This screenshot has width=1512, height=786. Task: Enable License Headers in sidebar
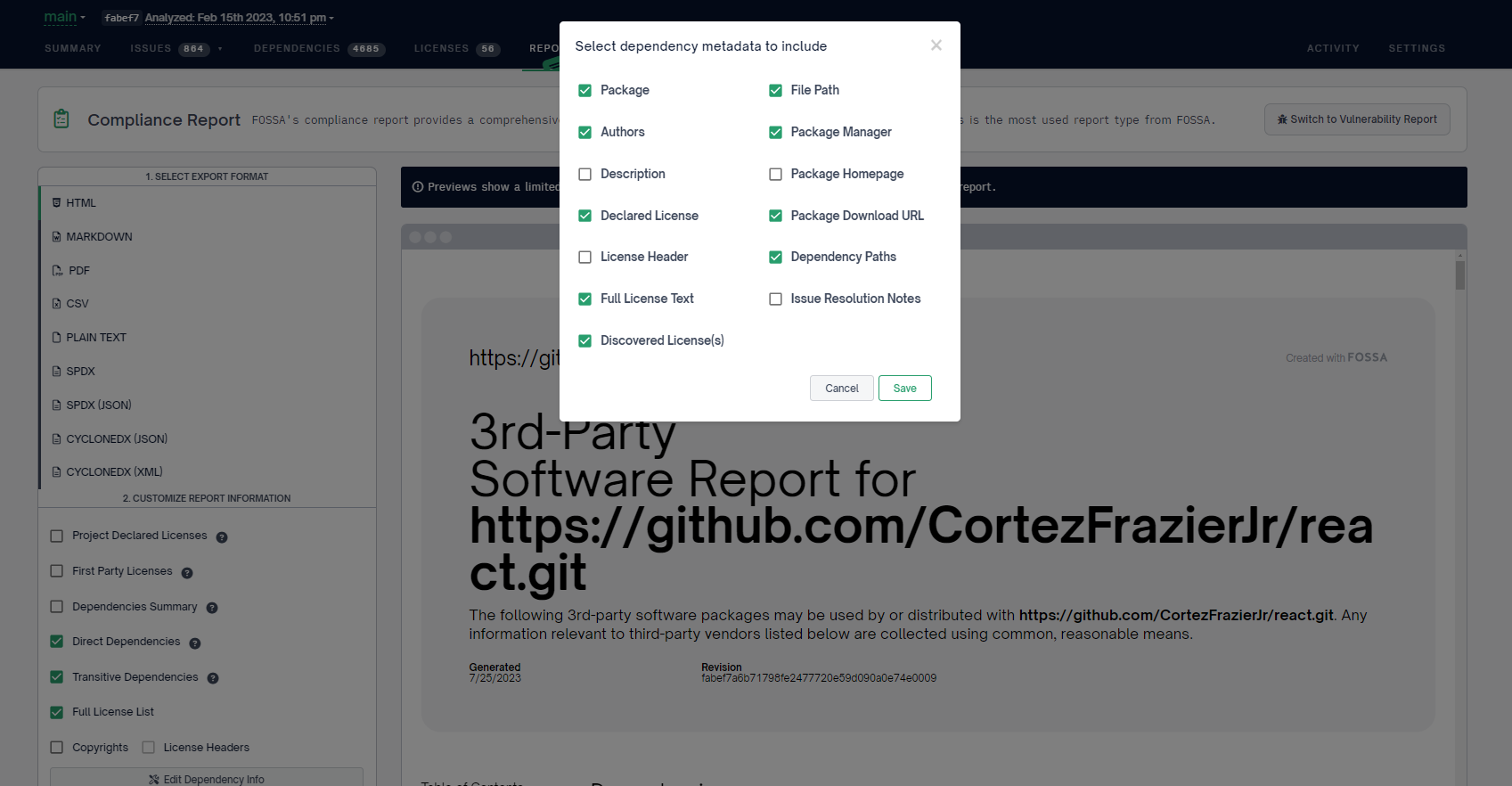point(149,748)
